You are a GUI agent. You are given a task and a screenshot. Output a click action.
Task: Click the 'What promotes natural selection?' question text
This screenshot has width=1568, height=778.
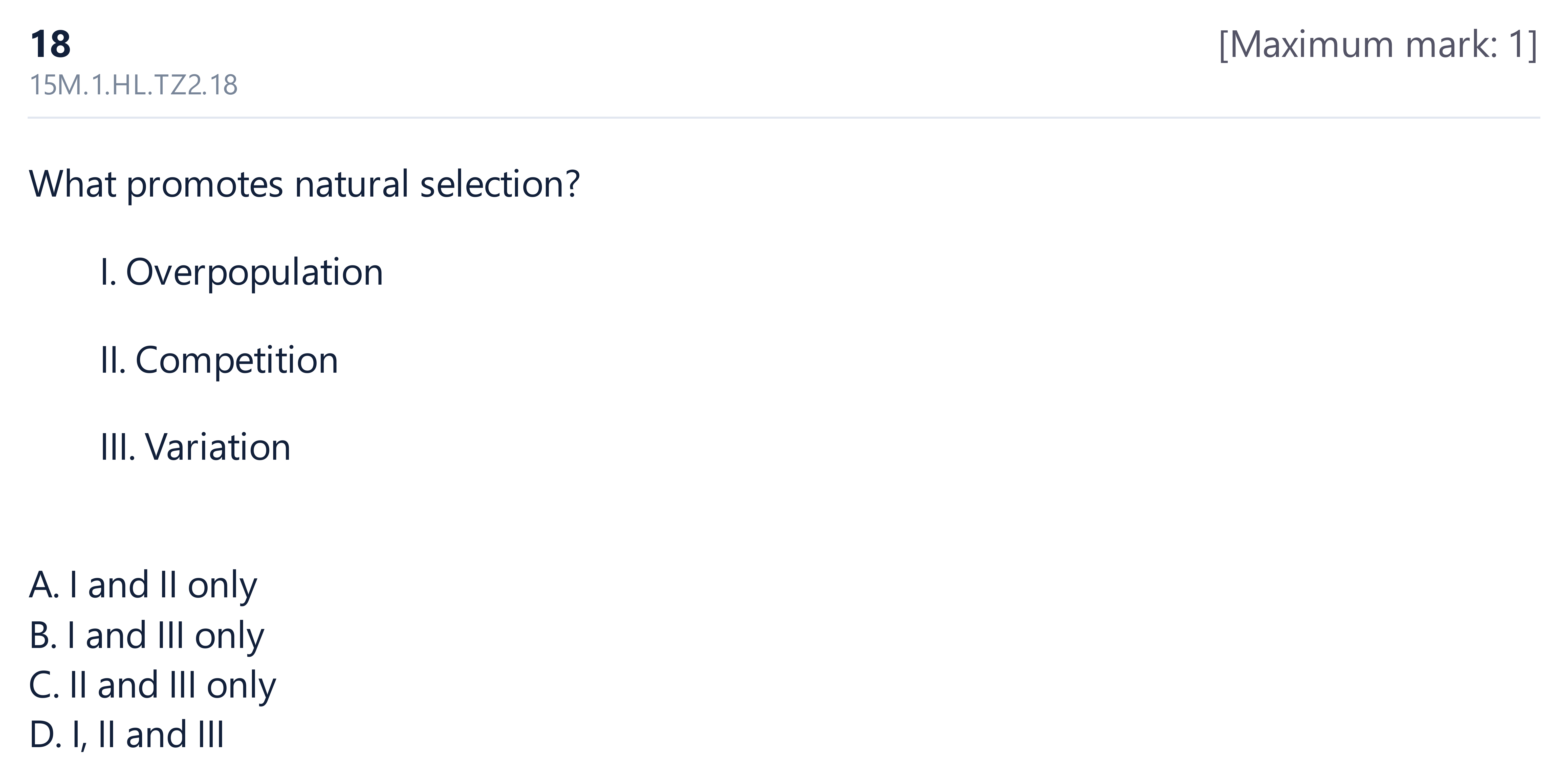pos(304,184)
